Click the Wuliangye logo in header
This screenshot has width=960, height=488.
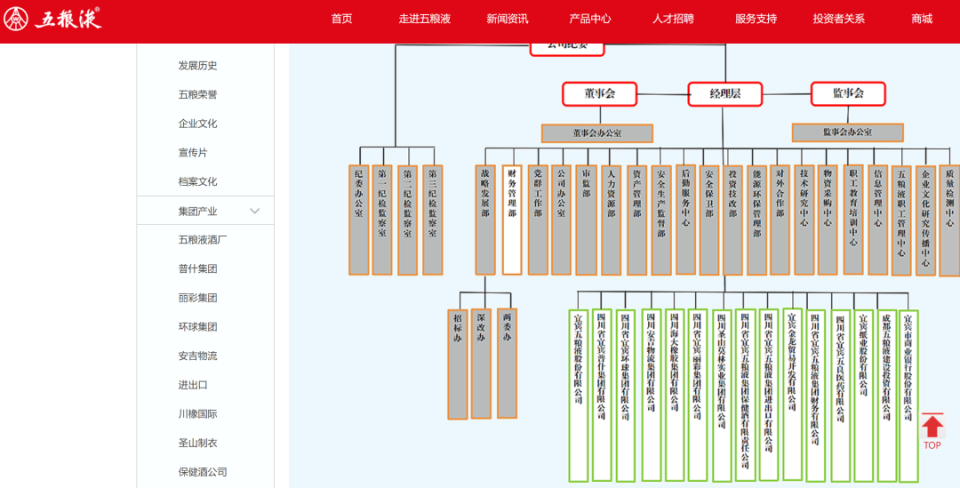click(54, 19)
